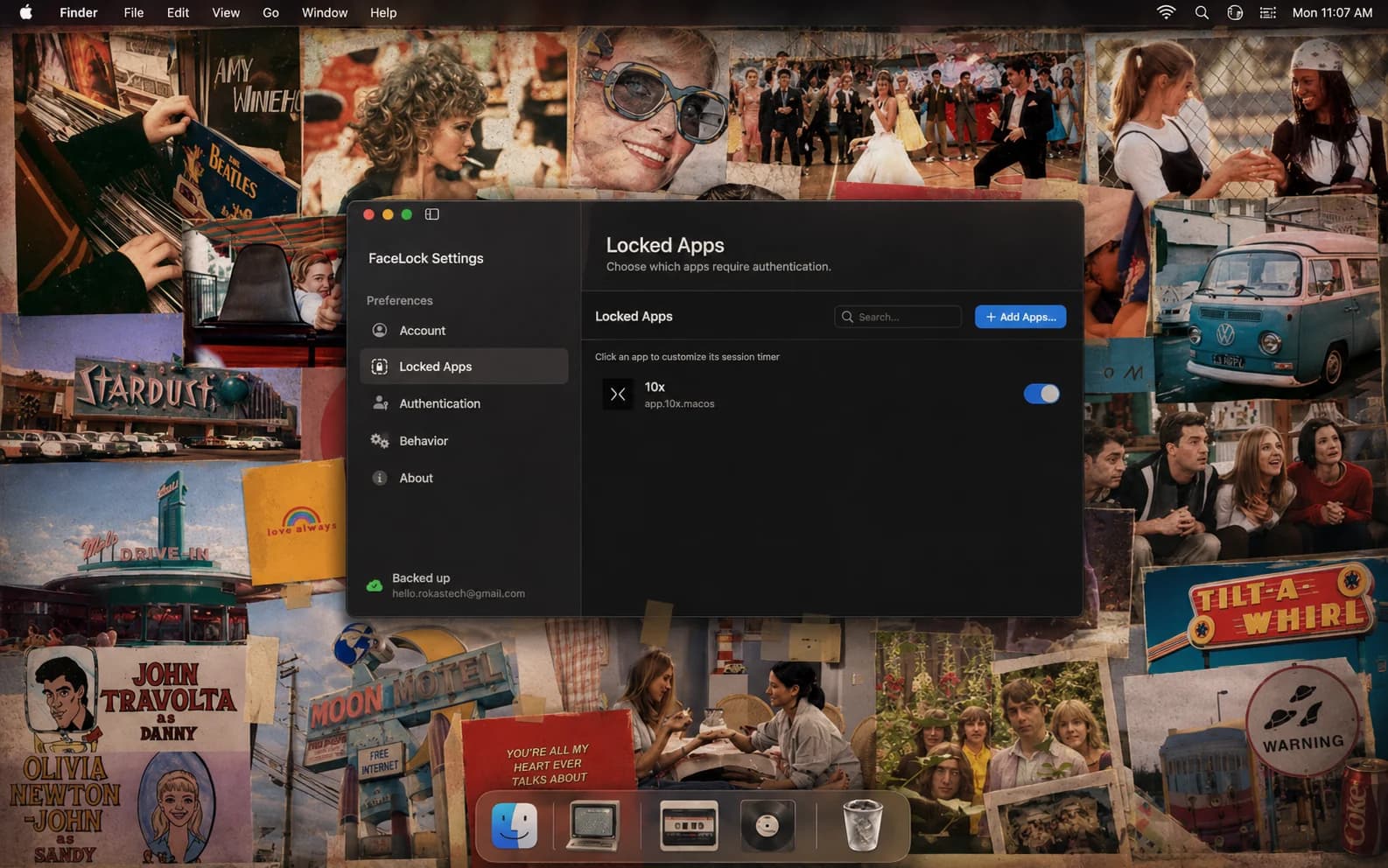The width and height of the screenshot is (1388, 868).
Task: Open the About section
Action: pos(464,478)
